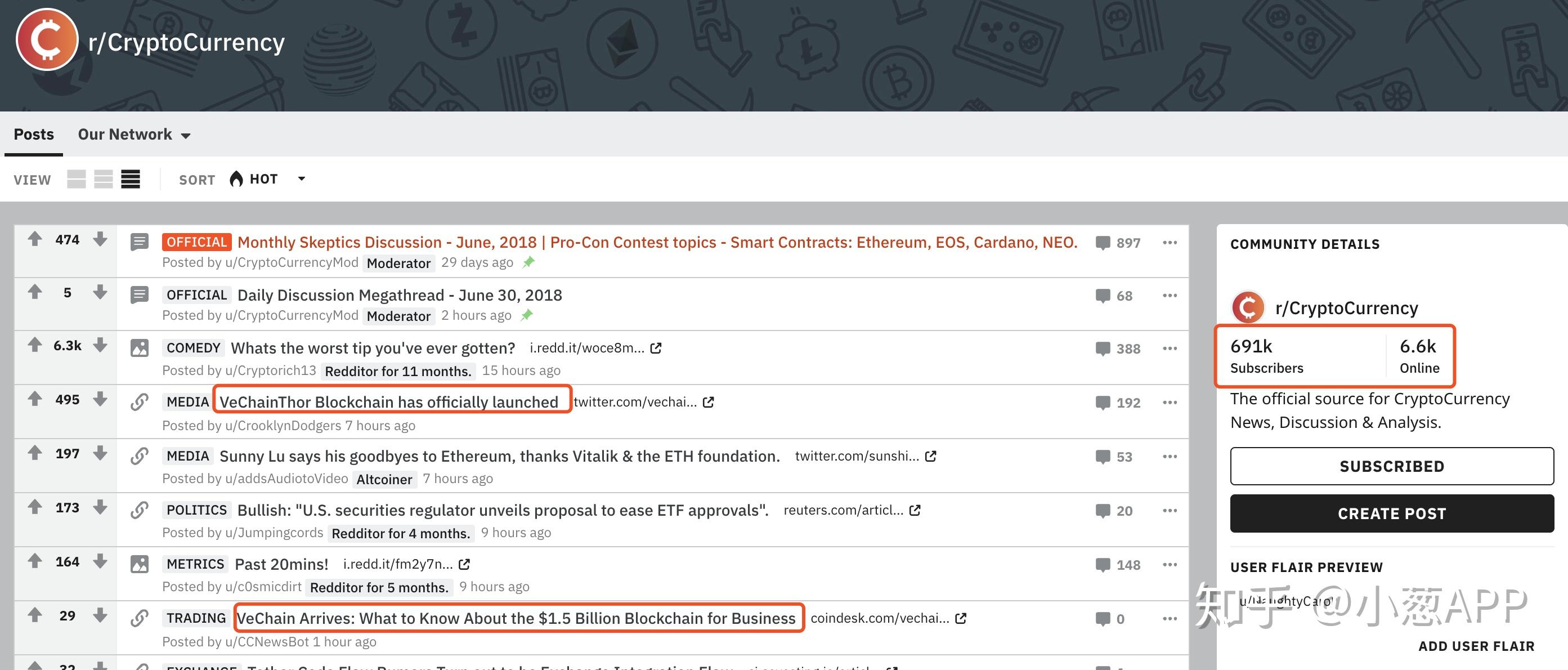Upvote the worst tip comedy post
This screenshot has width=1568, height=670.
[35, 345]
